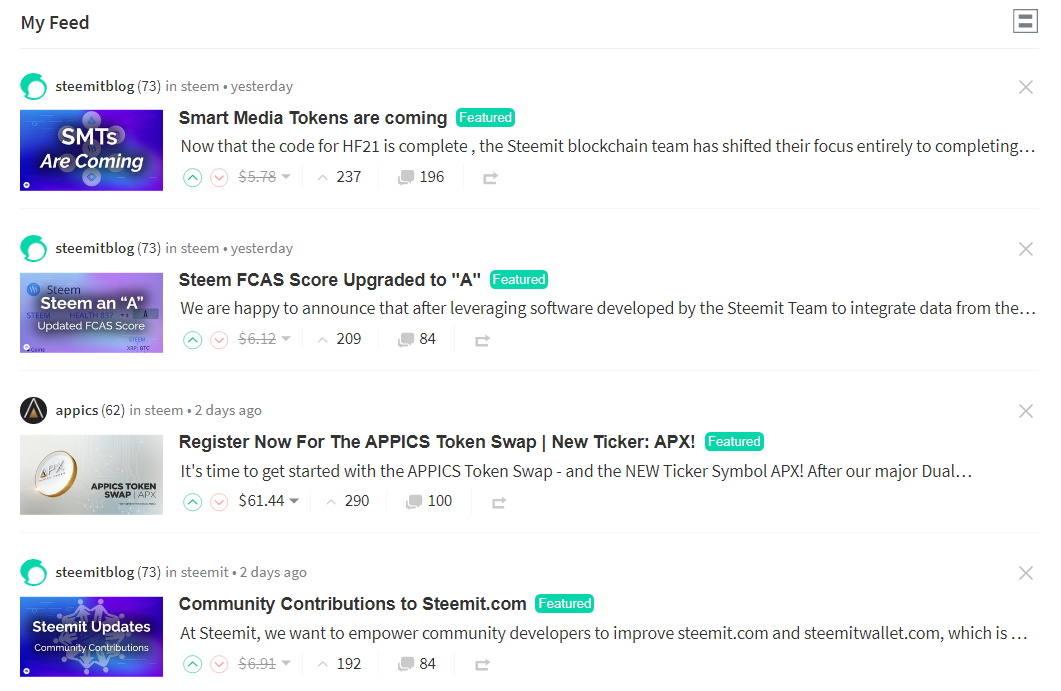The height and width of the screenshot is (691, 1061).
Task: Select the Featured badge on APPICS Token Swap post
Action: [734, 441]
